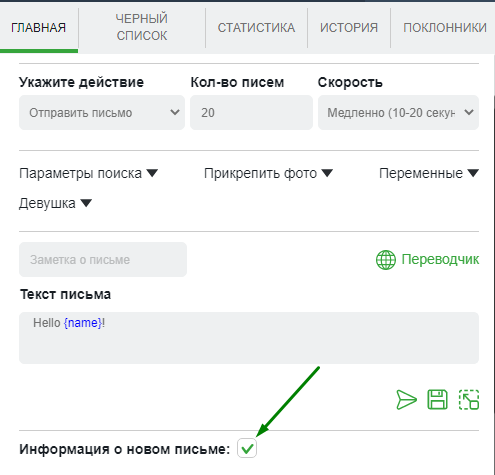
Task: Open the 'ПОКЛОННИКИ' tab
Action: click(445, 27)
